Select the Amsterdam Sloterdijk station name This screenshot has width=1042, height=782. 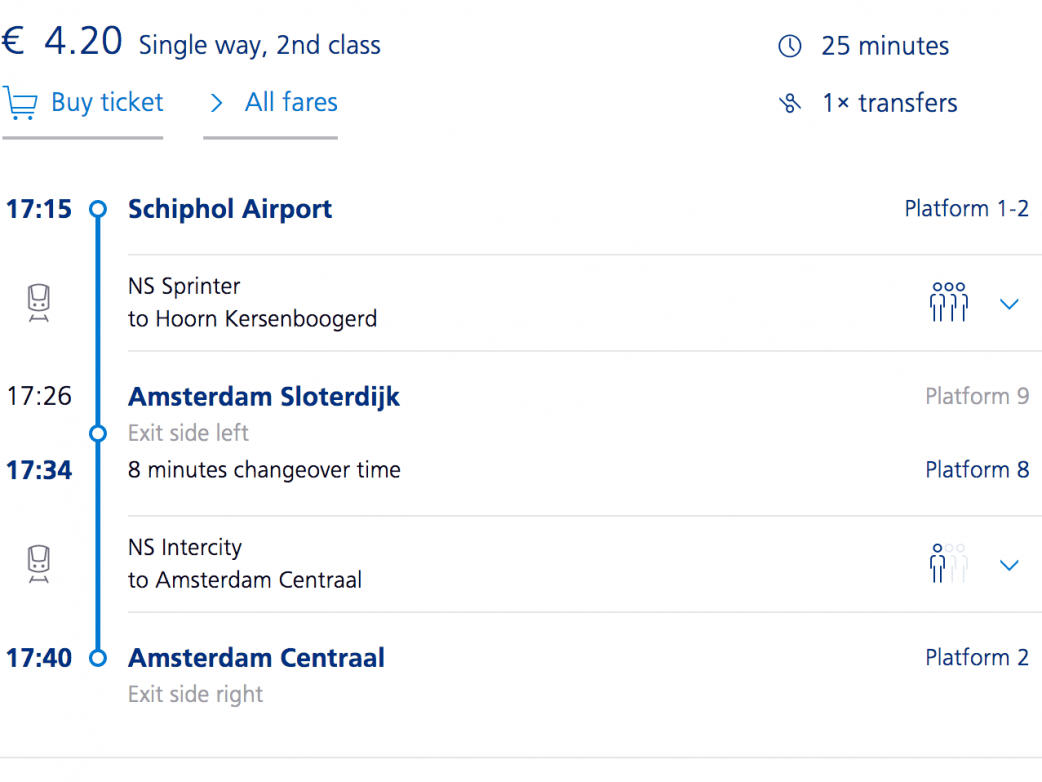pos(264,397)
